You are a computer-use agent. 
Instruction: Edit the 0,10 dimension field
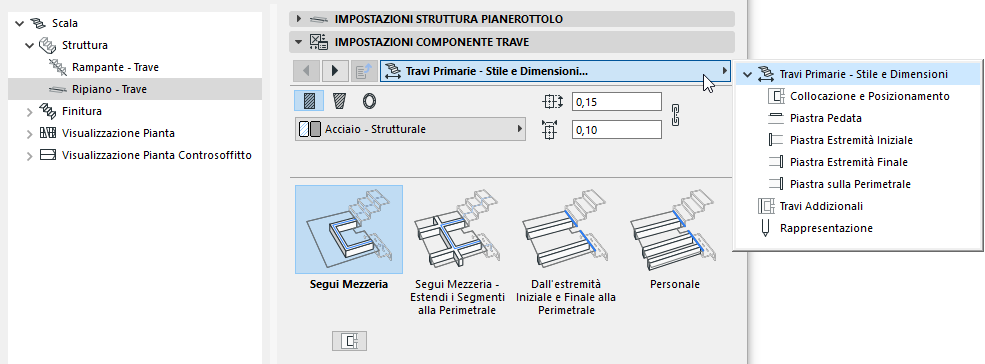[x=617, y=130]
